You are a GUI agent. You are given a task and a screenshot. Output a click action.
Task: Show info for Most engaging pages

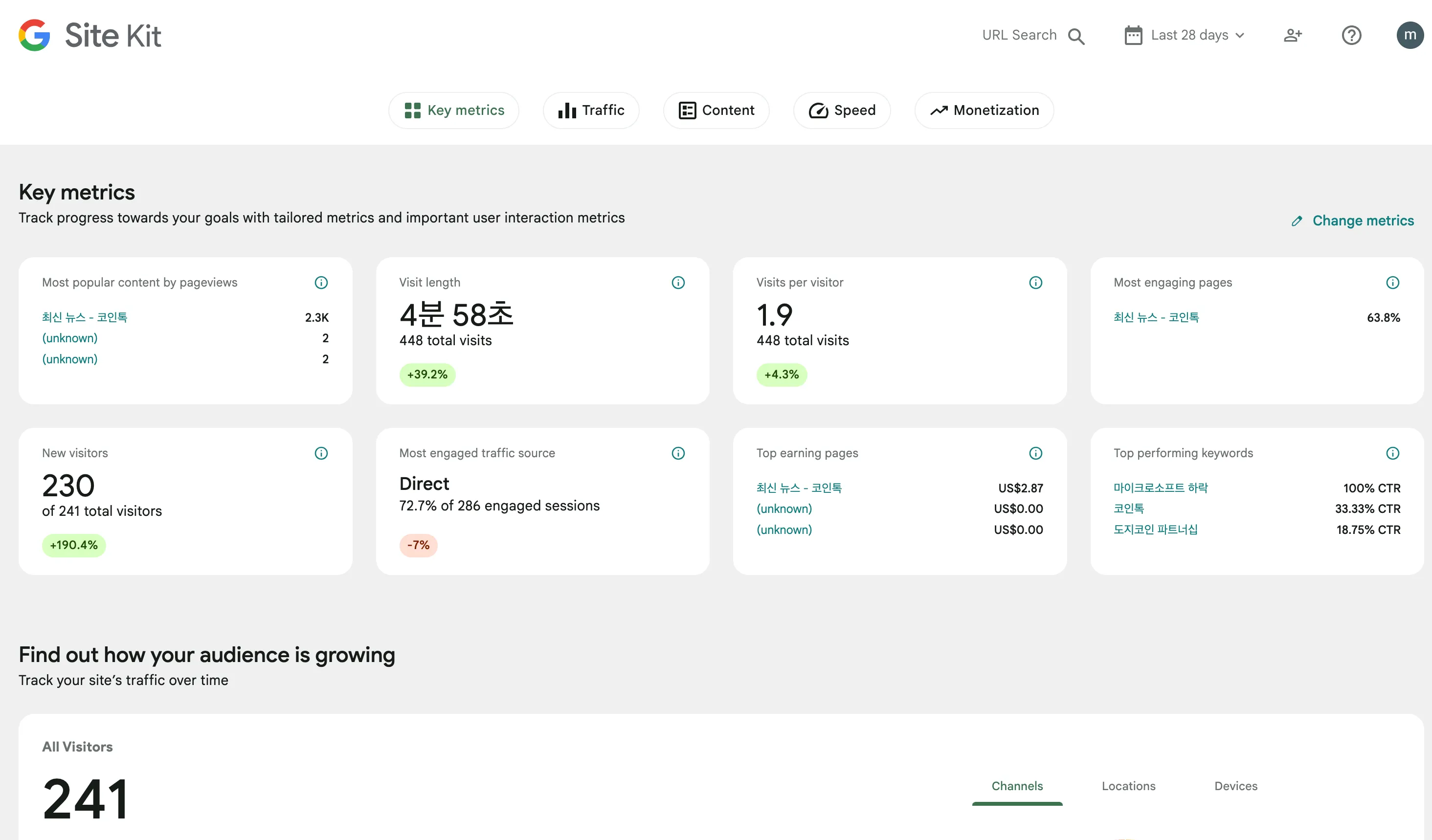1392,282
